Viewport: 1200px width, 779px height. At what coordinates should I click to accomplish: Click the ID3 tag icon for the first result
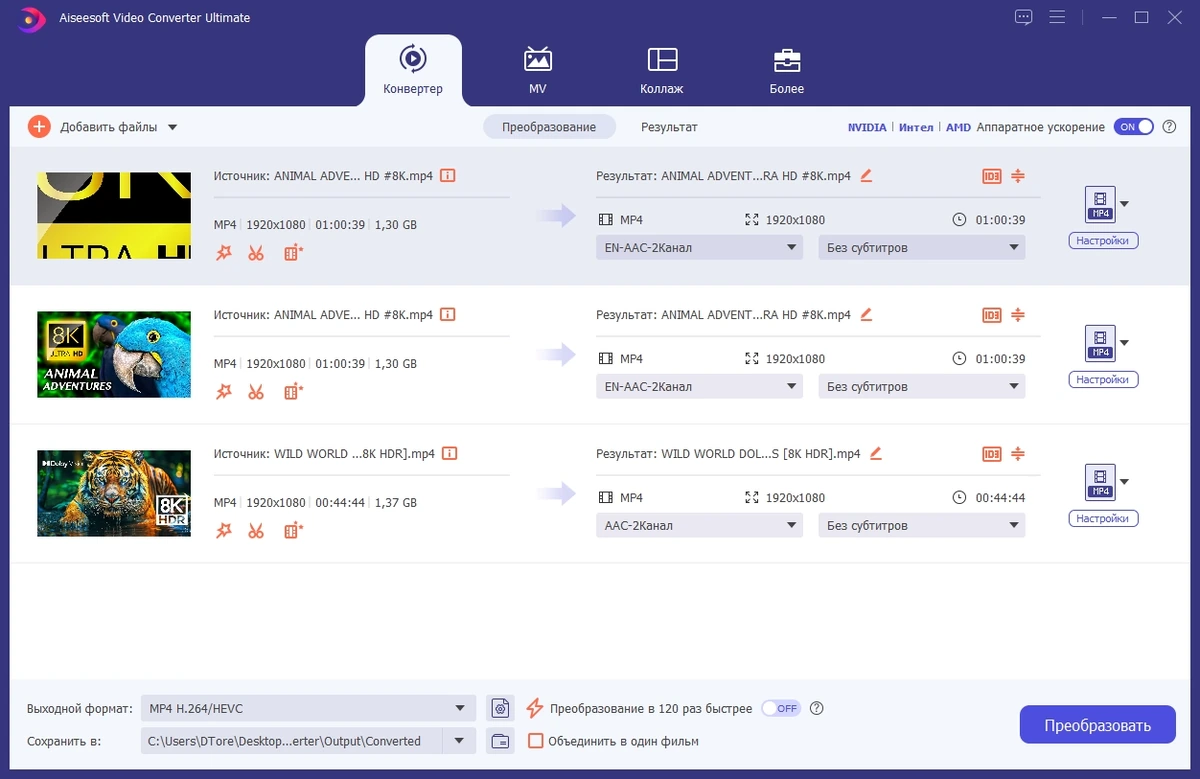991,176
